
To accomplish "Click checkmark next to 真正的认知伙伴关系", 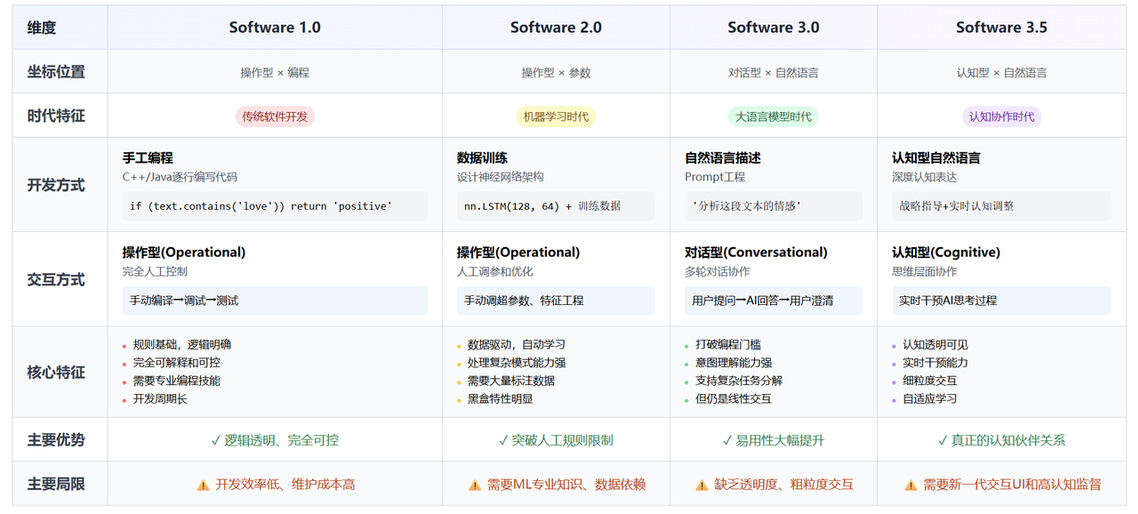I will 943,440.
